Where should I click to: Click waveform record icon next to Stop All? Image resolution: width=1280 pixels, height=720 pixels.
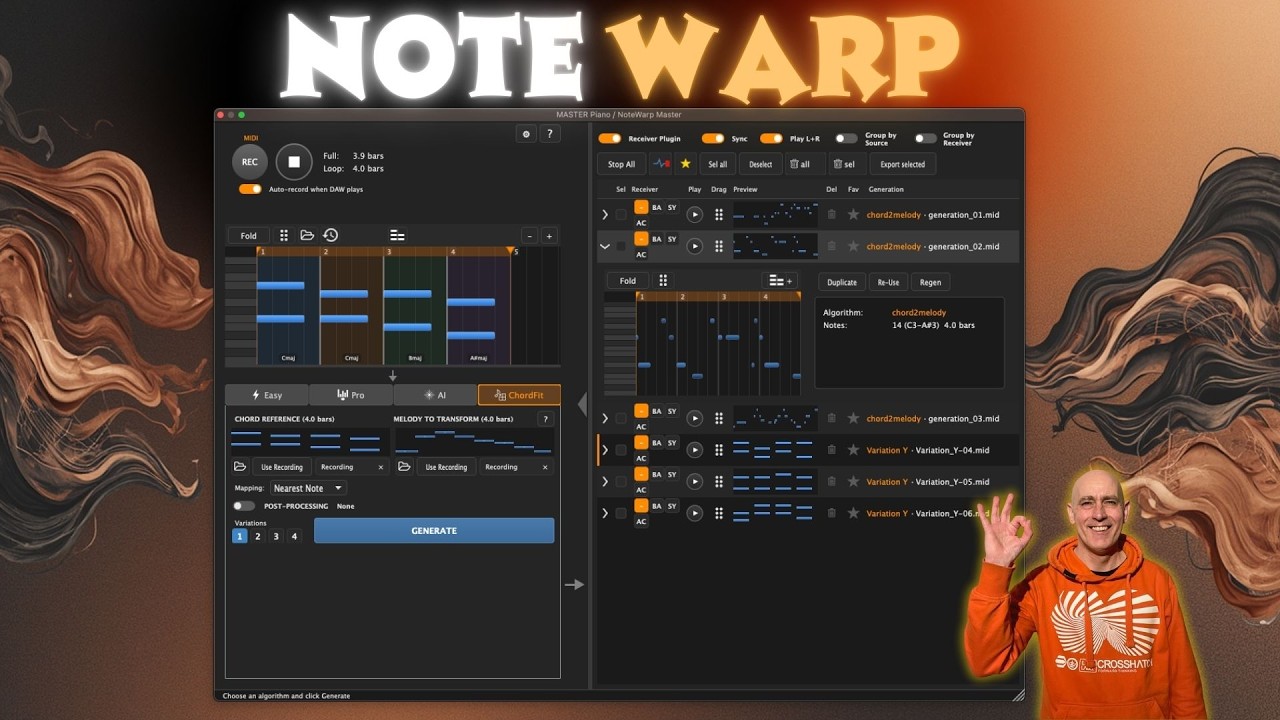click(661, 164)
